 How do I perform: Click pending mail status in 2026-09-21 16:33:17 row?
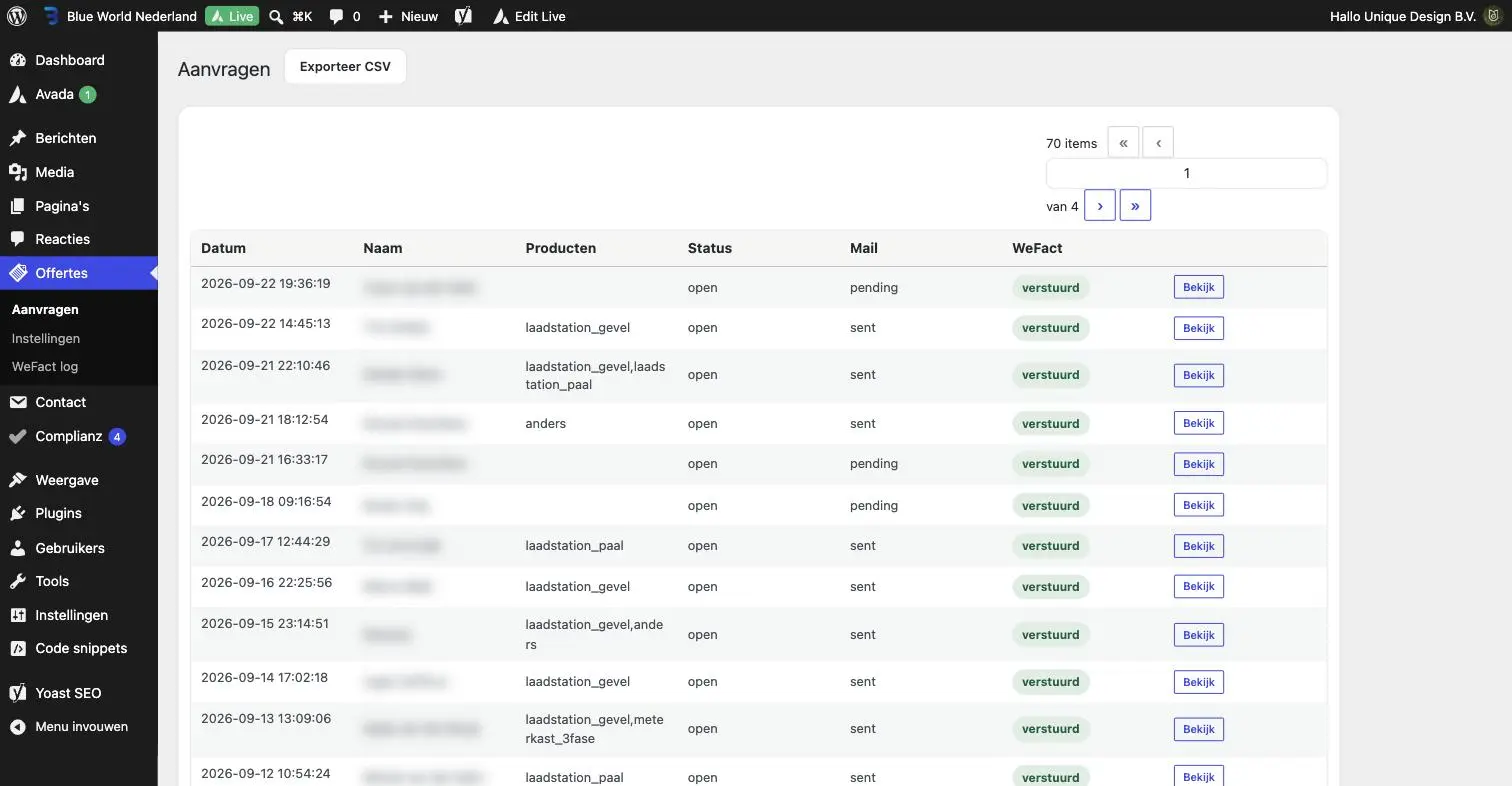click(x=874, y=464)
